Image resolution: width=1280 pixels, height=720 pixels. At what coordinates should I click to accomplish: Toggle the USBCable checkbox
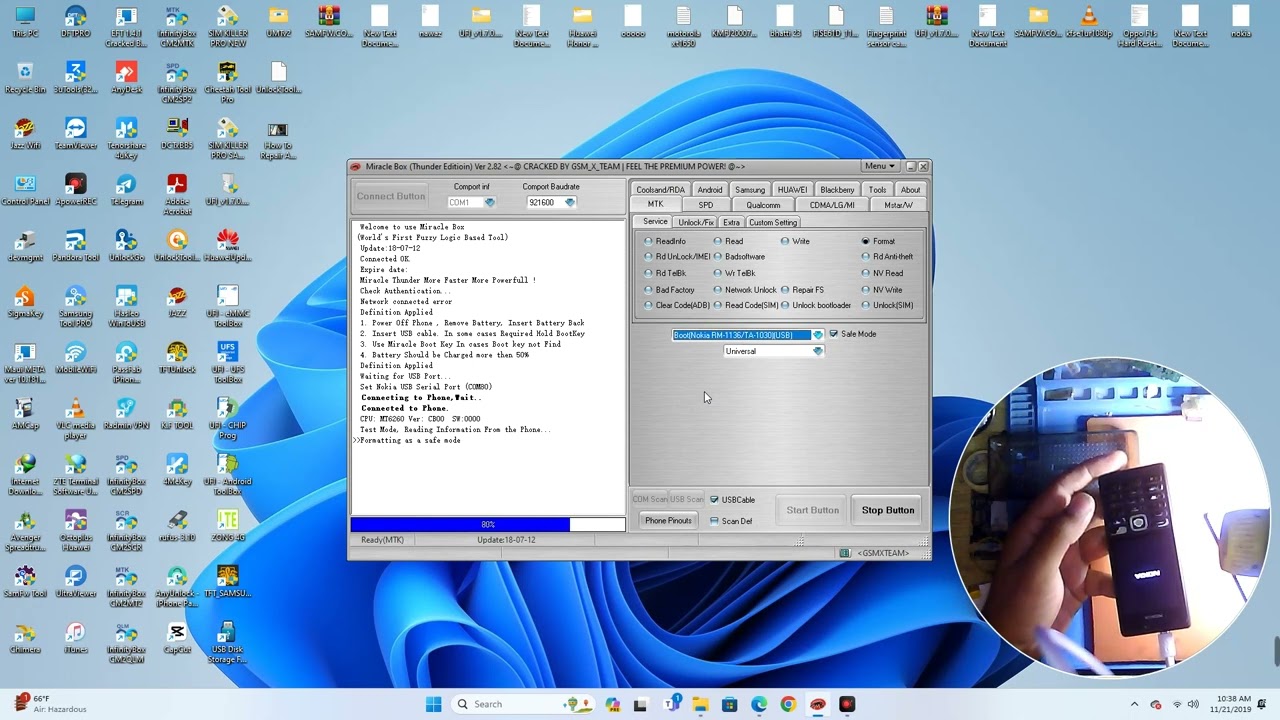(x=732, y=500)
